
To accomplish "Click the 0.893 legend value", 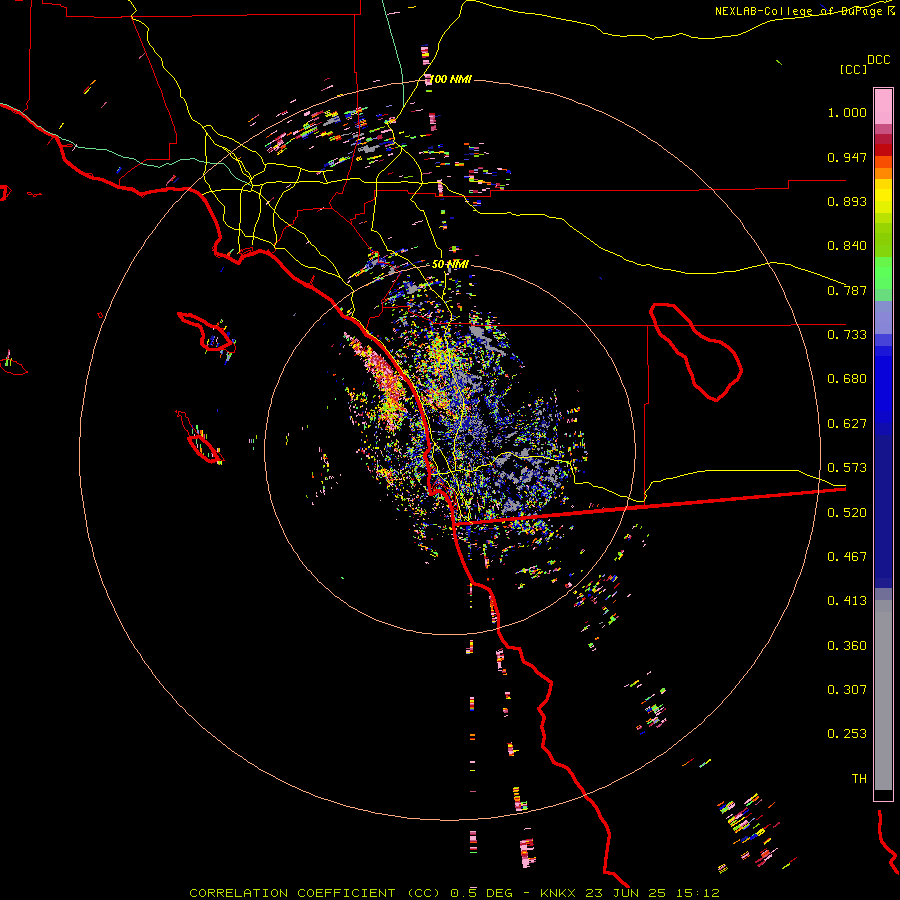I will click(847, 201).
